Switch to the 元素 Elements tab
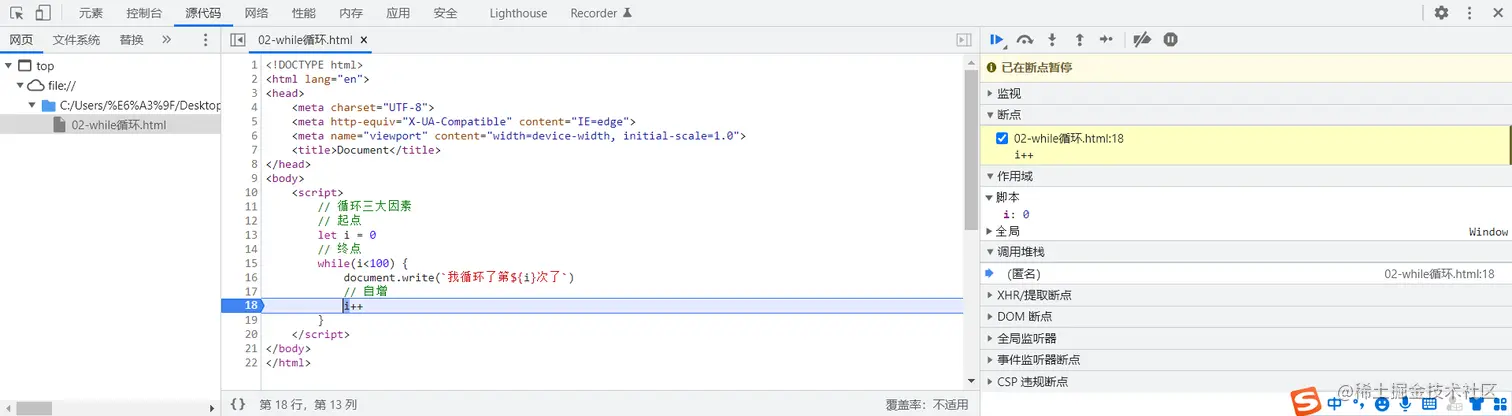 click(x=91, y=13)
